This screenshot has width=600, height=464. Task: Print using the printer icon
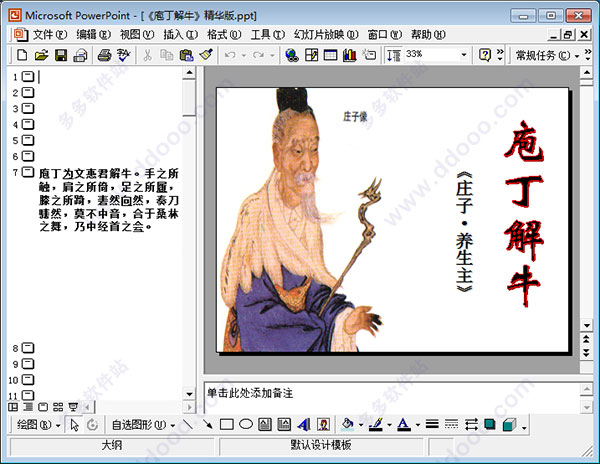pyautogui.click(x=104, y=55)
